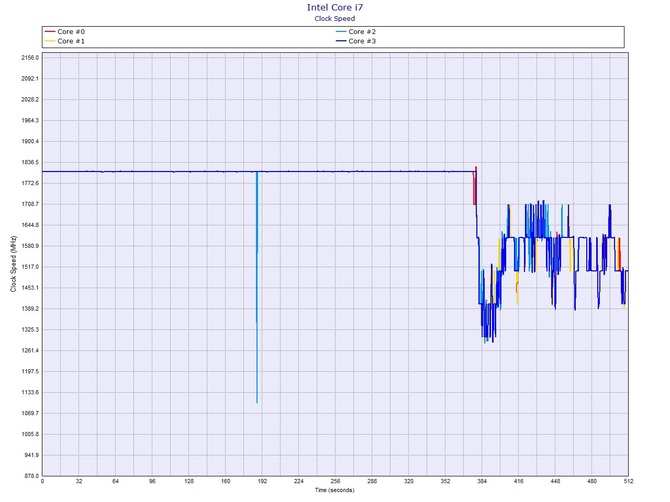Click the 416 tick on the time axis
Image resolution: width=670 pixels, height=502 pixels.
[x=519, y=481]
